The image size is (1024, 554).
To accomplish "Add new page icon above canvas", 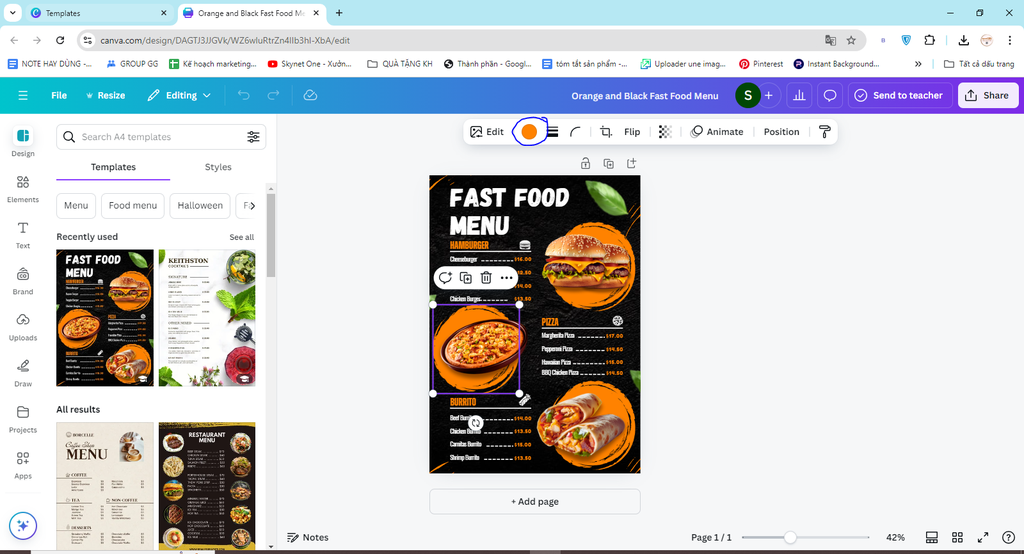I will (x=631, y=163).
